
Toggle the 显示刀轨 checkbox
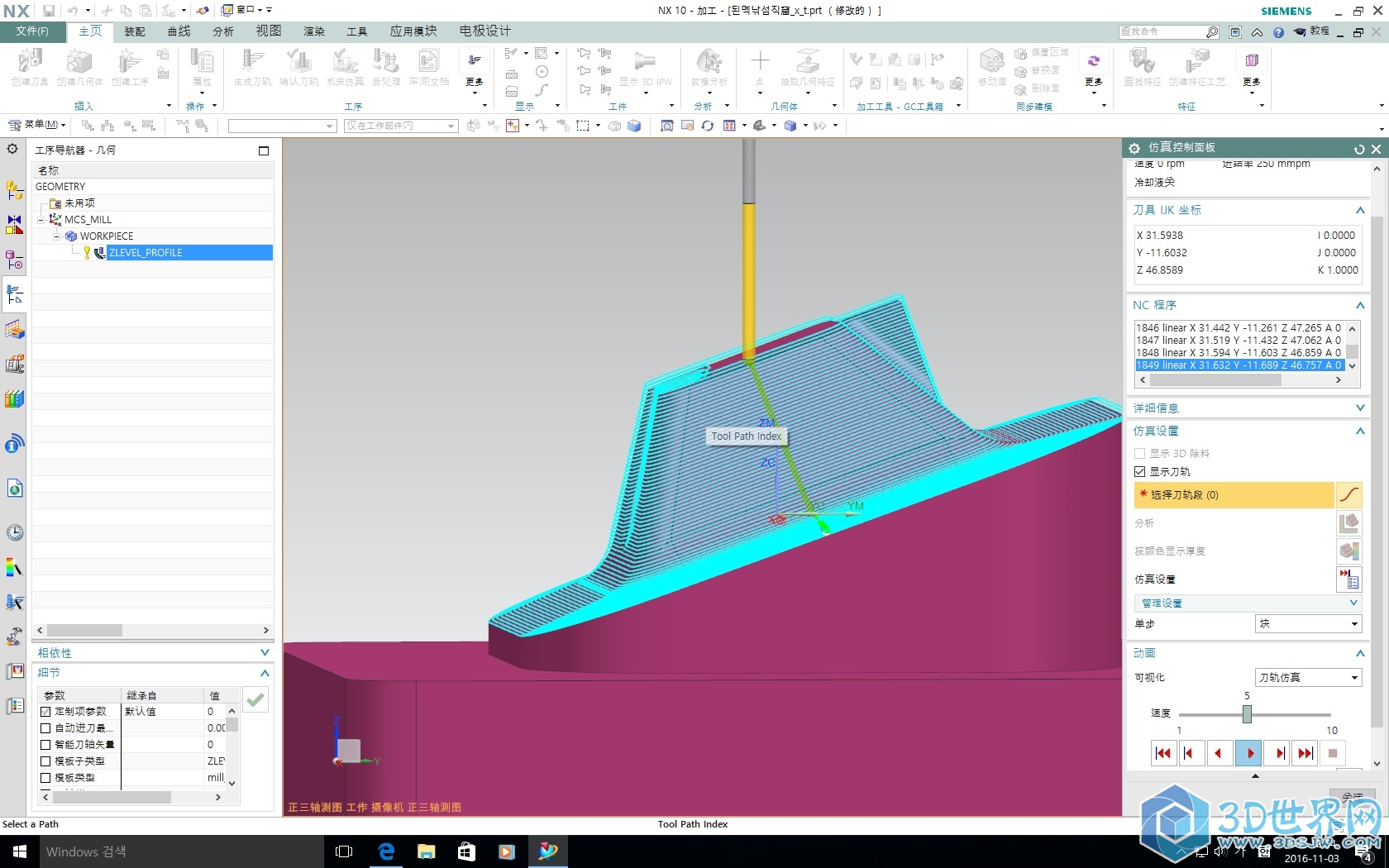[x=1140, y=471]
